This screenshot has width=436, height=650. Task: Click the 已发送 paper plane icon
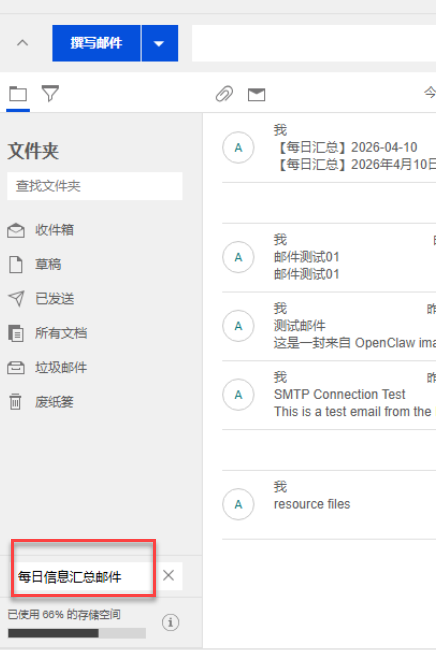coord(16,298)
